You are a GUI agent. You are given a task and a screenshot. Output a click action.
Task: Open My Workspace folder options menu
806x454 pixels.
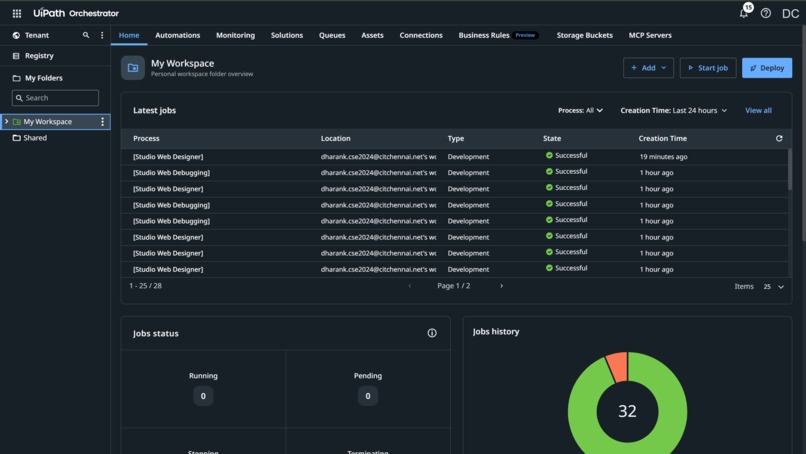pyautogui.click(x=102, y=121)
